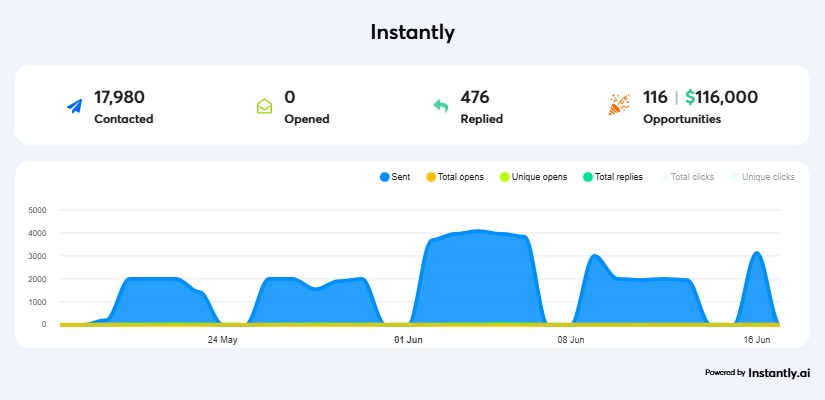
Task: Click the blue Sent color dot
Action: (385, 177)
